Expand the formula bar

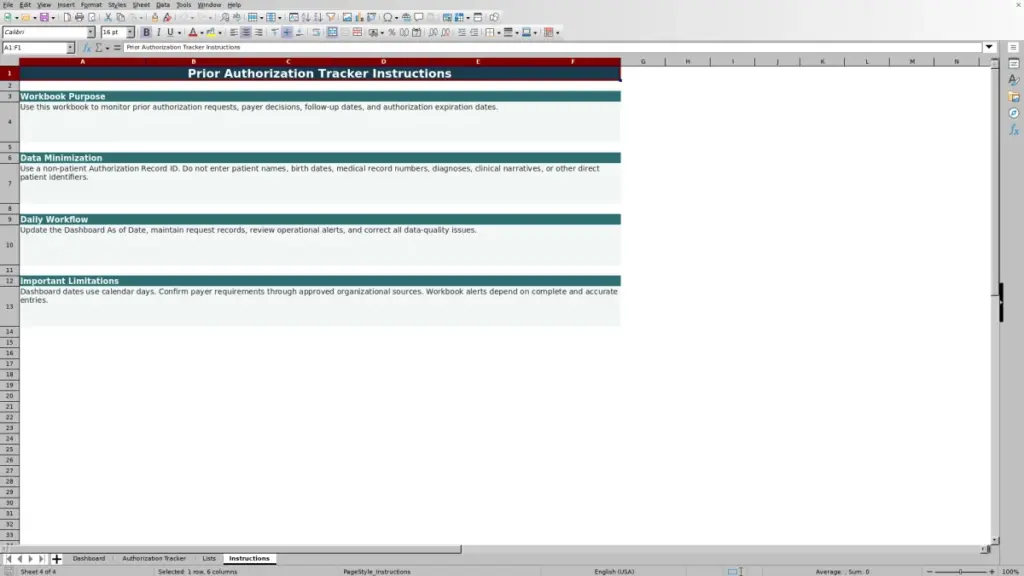click(989, 48)
